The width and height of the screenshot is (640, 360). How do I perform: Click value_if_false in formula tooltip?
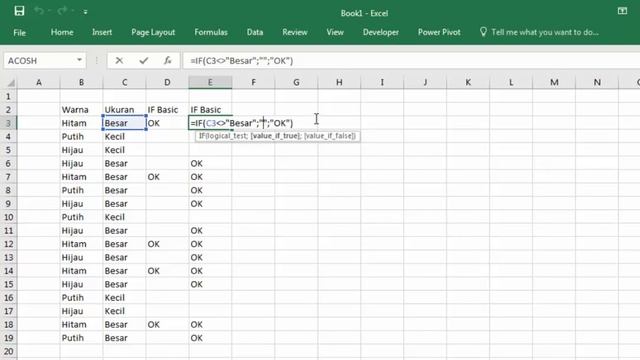[x=329, y=136]
